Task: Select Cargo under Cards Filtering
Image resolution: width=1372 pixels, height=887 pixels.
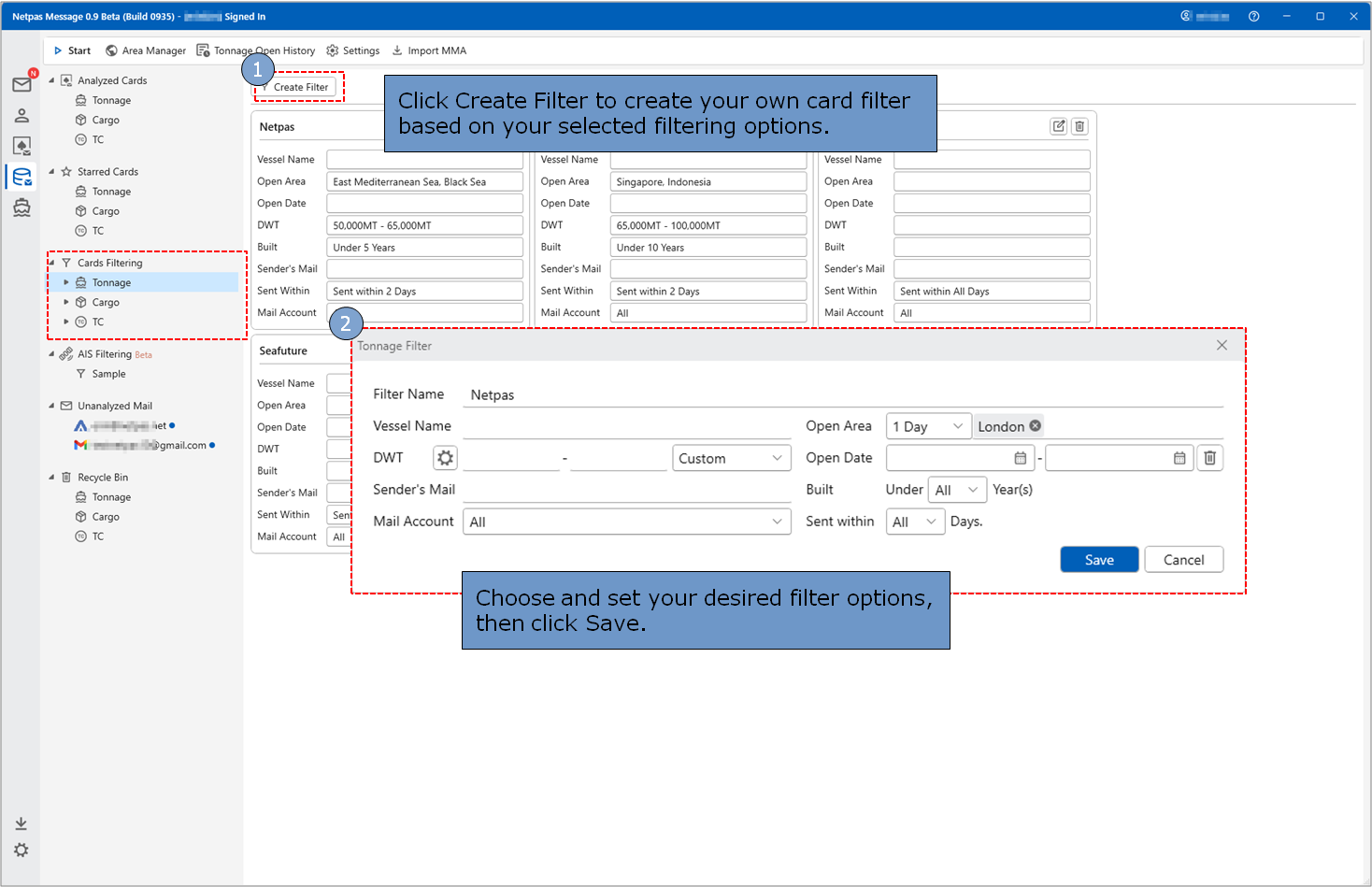Action: (x=106, y=303)
